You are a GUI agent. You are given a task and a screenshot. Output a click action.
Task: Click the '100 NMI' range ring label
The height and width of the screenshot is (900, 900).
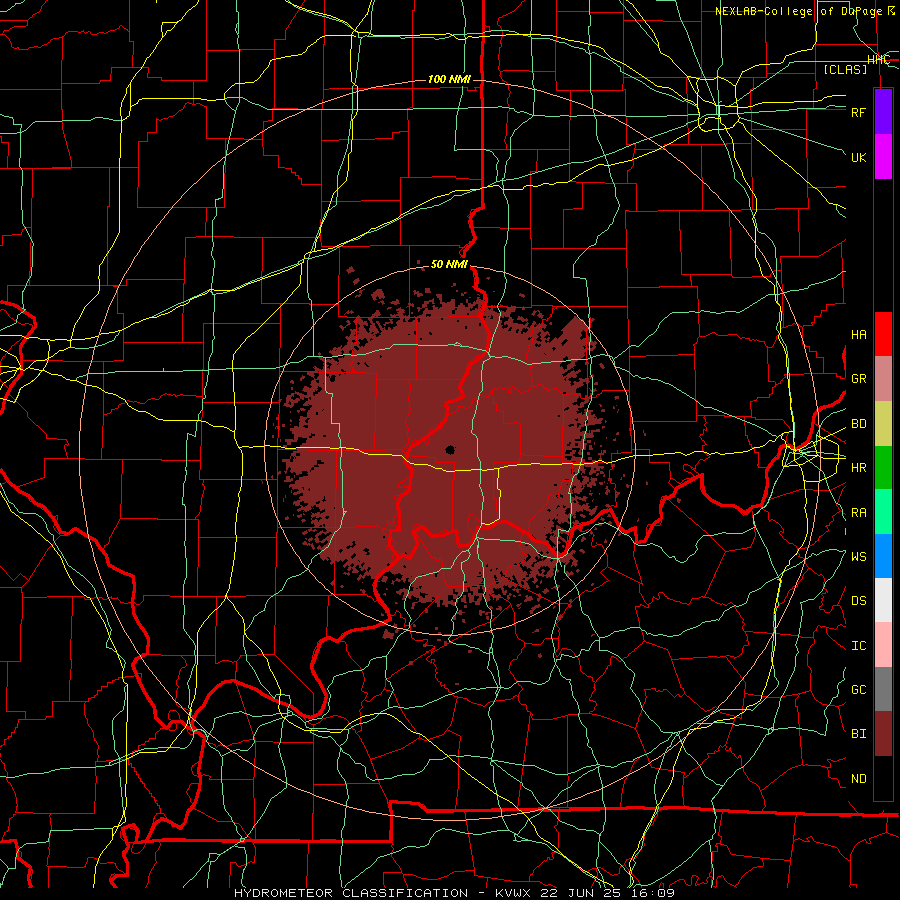pos(449,79)
